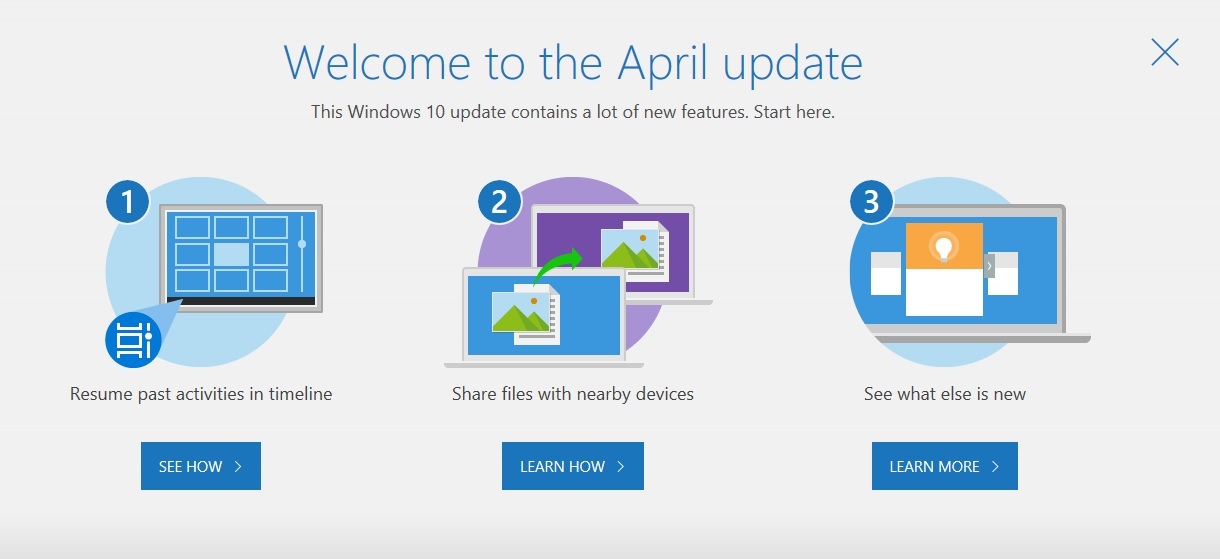Viewport: 1220px width, 559px height.
Task: Click the small gray chevron beside the lightbulb card
Action: pyautogui.click(x=989, y=265)
